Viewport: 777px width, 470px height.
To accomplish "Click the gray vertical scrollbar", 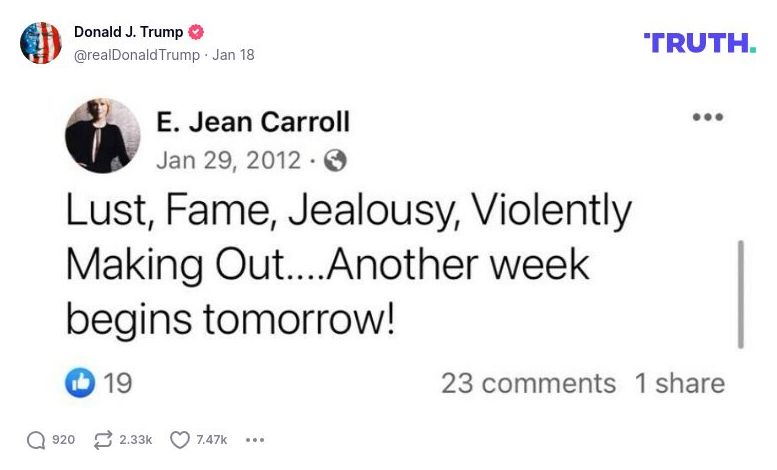I will (x=740, y=294).
